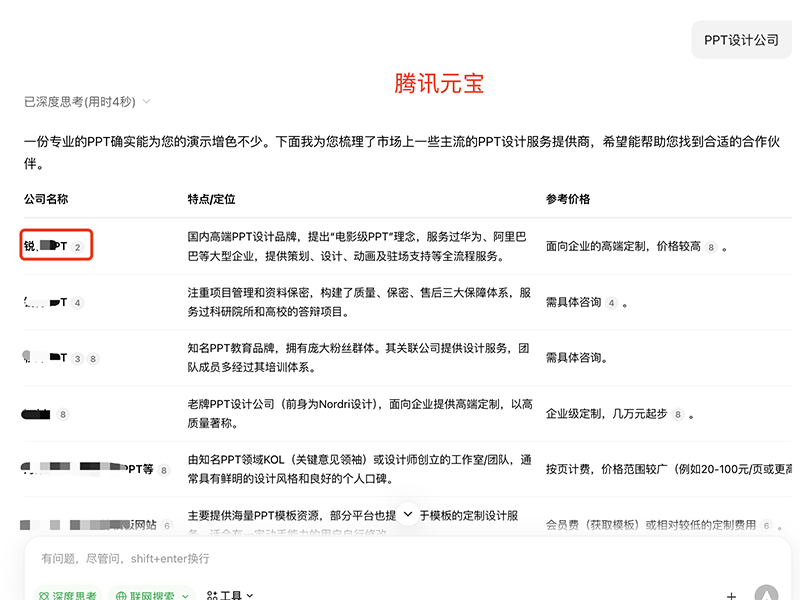Screen dimensions: 800x600
Task: Click citation badge 8 after 价格较高
Action: coord(711,246)
